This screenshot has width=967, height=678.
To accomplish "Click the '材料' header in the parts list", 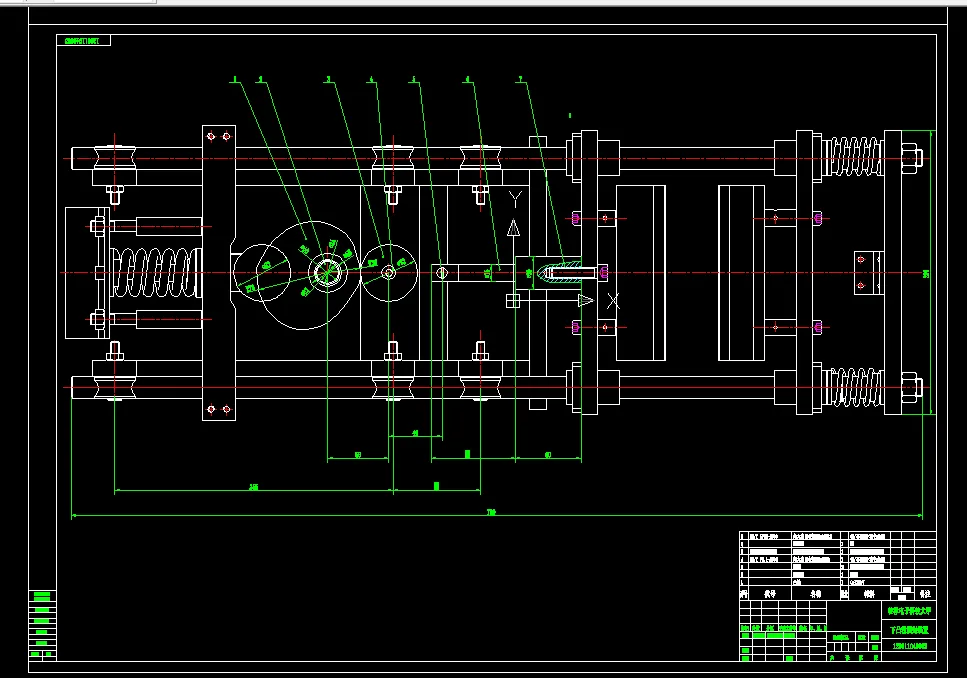I will coord(869,593).
